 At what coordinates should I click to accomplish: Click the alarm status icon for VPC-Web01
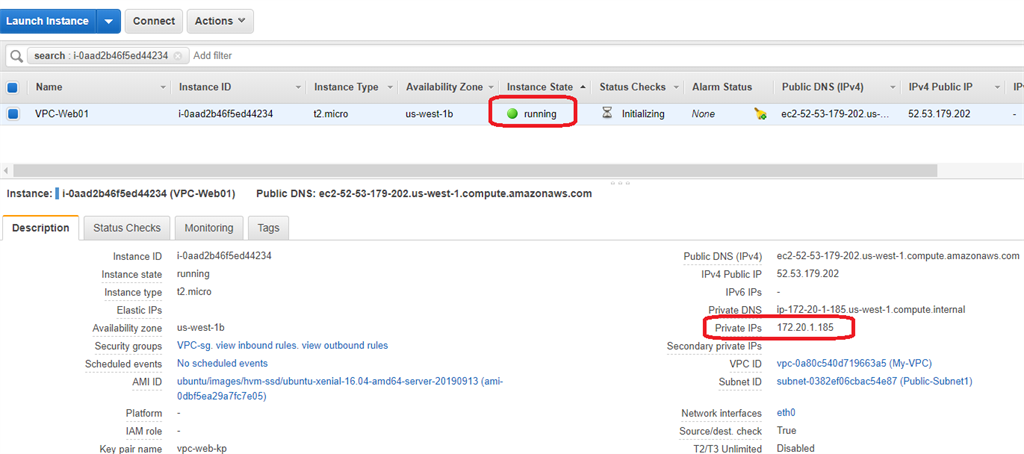[759, 114]
